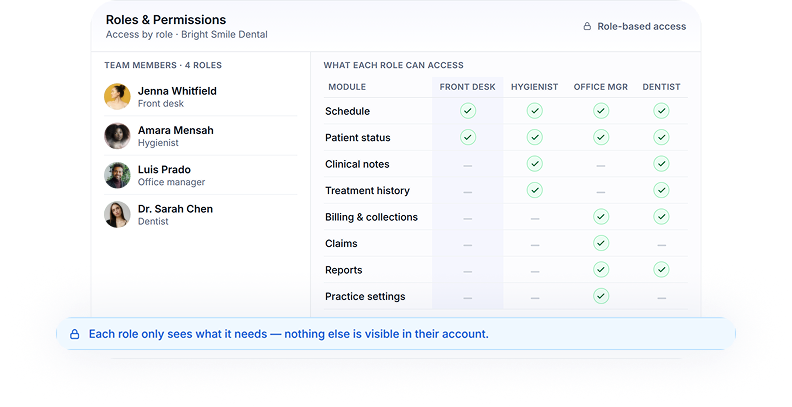This screenshot has height=407, width=792.
Task: Open Luis Prado's team member entry
Action: 201,175
